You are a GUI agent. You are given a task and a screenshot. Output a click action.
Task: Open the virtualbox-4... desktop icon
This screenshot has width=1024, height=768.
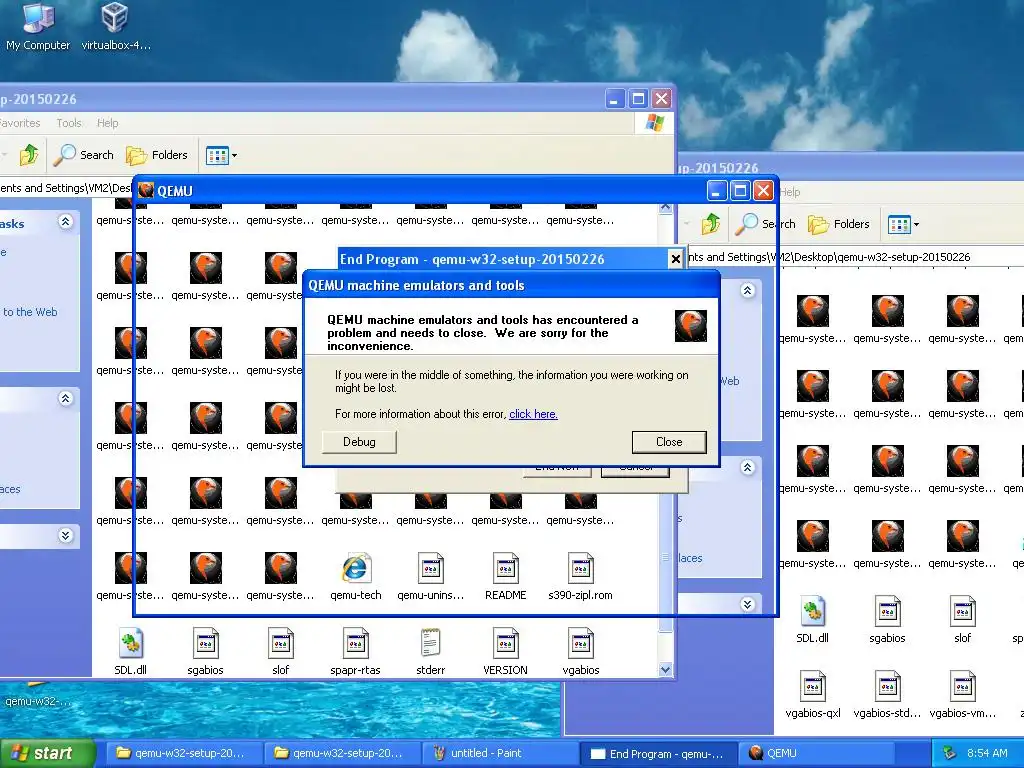click(x=115, y=26)
